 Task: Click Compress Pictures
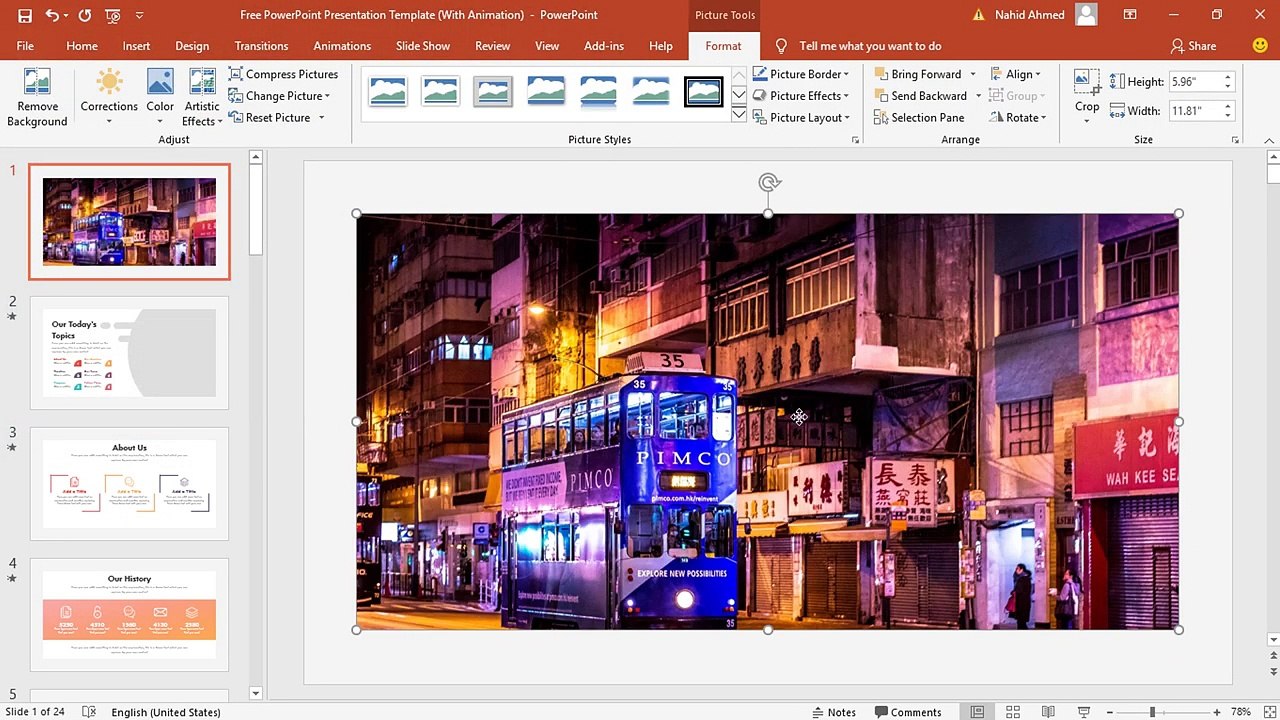(283, 74)
